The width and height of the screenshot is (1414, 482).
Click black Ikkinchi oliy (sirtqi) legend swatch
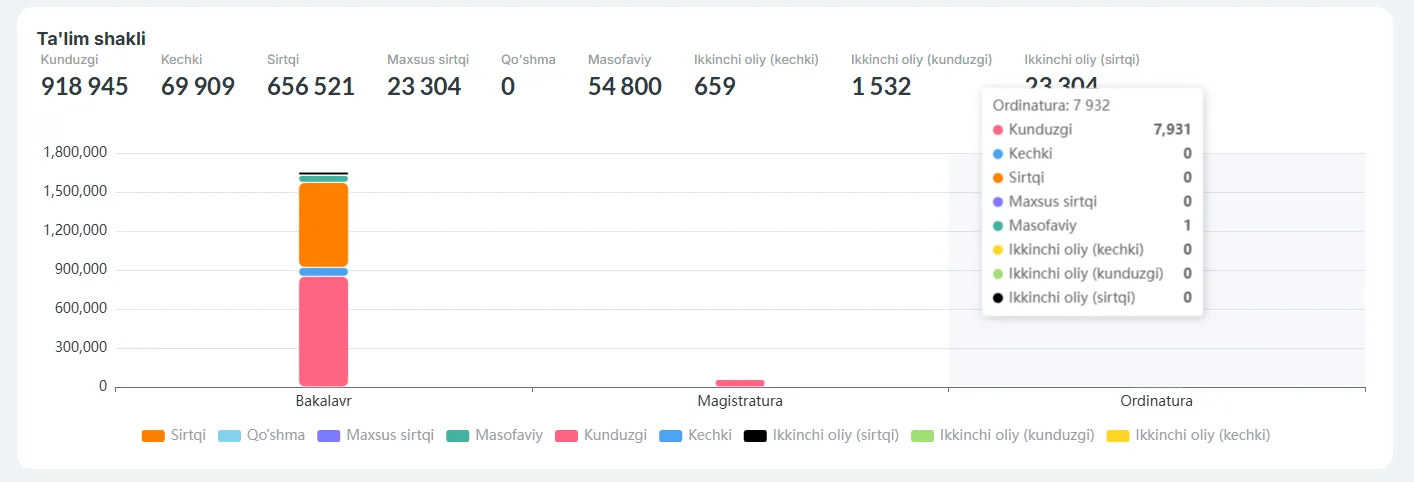click(x=755, y=436)
